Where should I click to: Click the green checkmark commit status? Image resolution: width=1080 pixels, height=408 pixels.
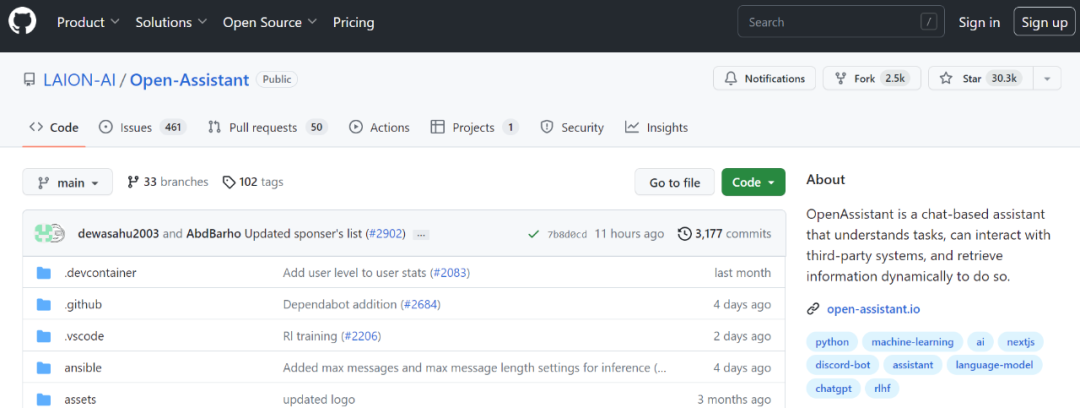click(533, 234)
